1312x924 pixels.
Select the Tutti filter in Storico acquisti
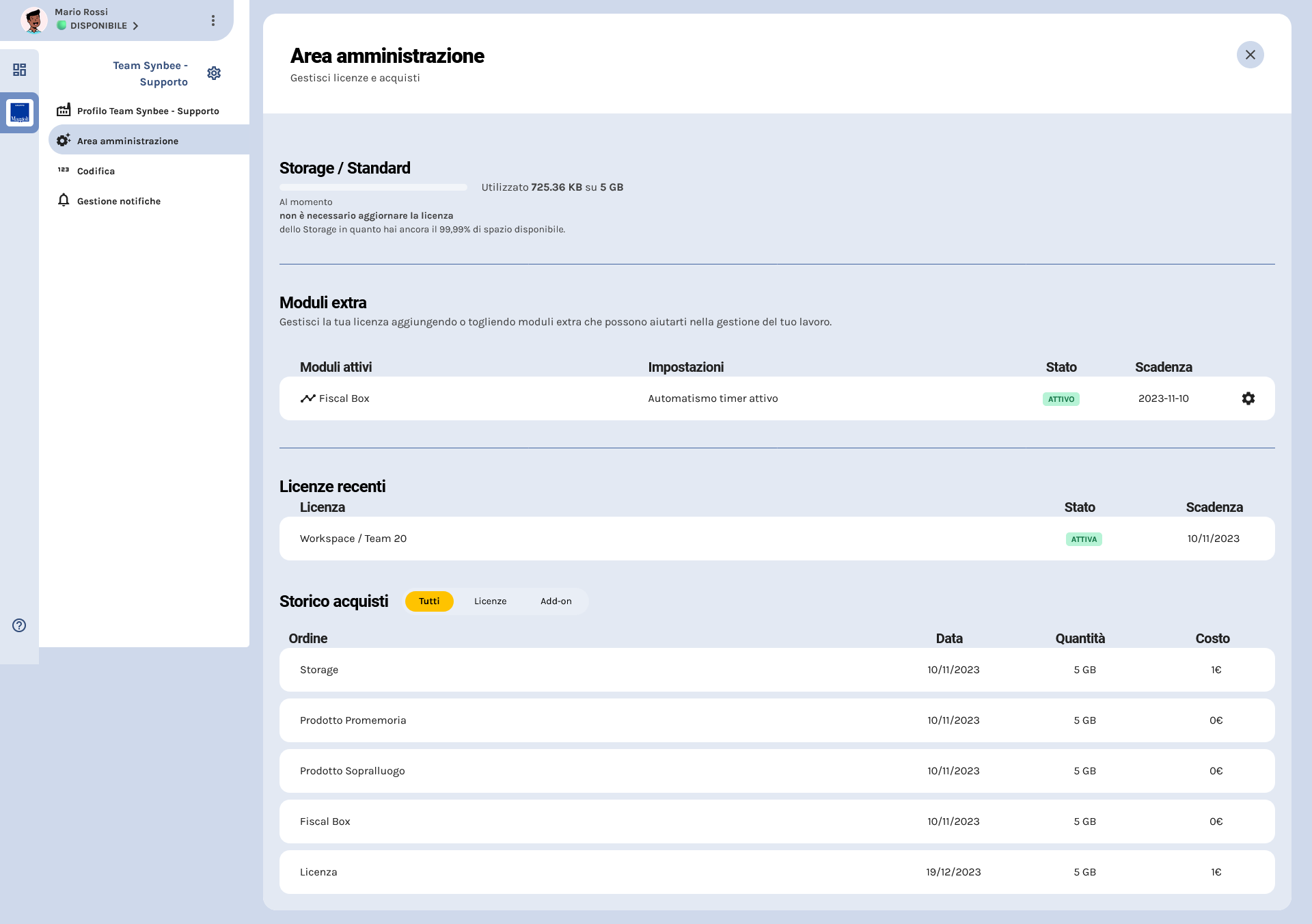429,601
